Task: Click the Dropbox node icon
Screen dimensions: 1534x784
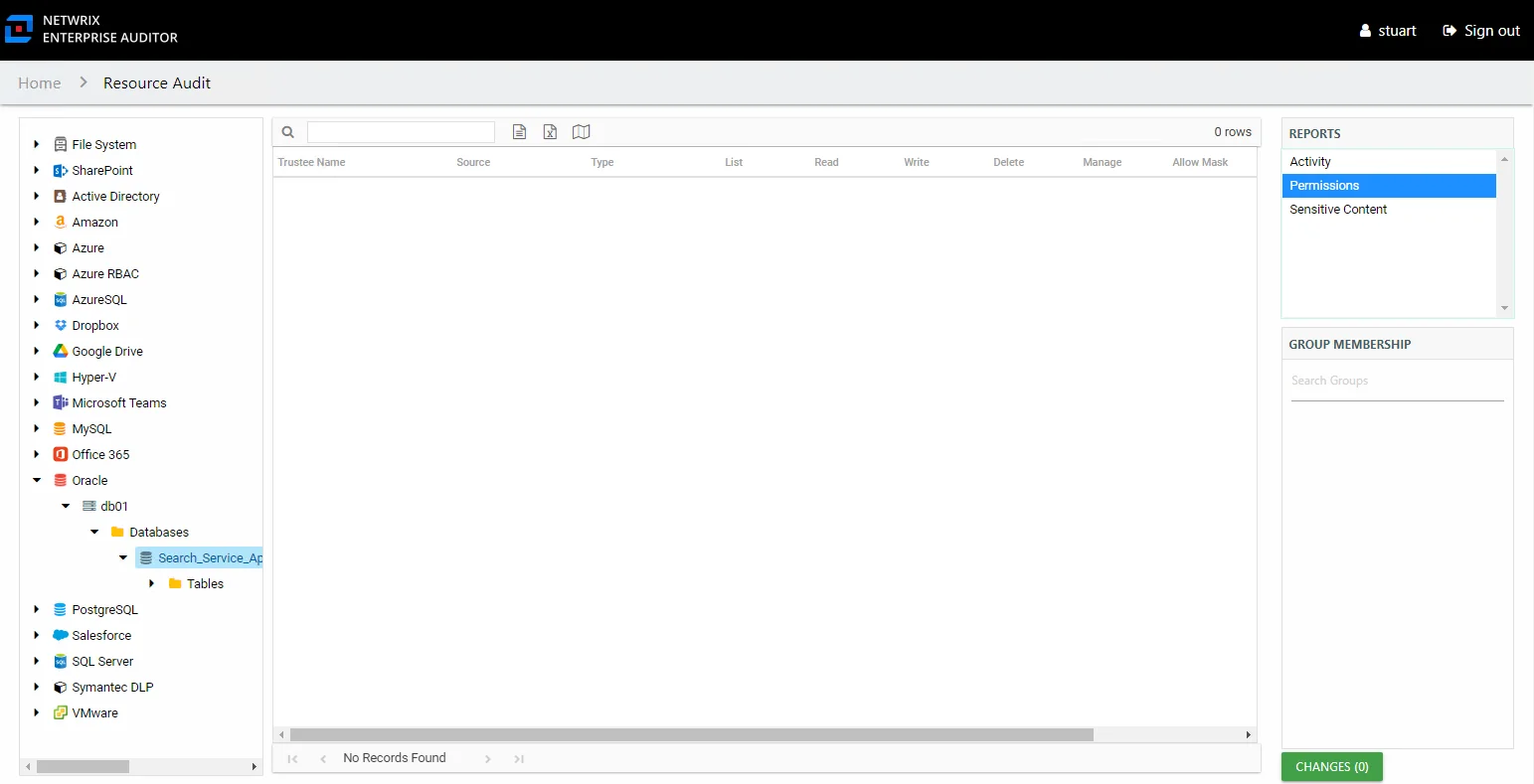Action: pyautogui.click(x=61, y=325)
